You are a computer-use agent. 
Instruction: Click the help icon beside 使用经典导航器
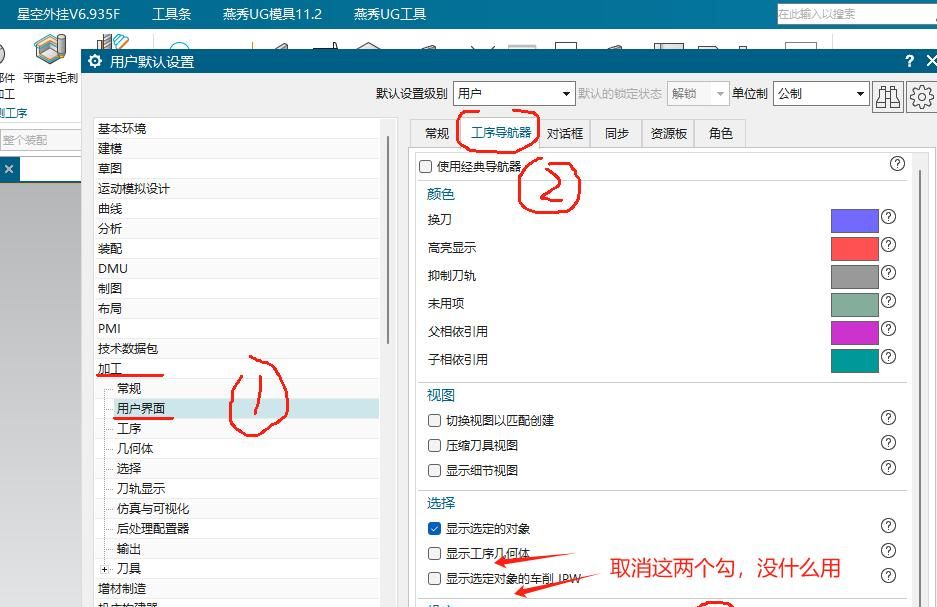click(897, 165)
